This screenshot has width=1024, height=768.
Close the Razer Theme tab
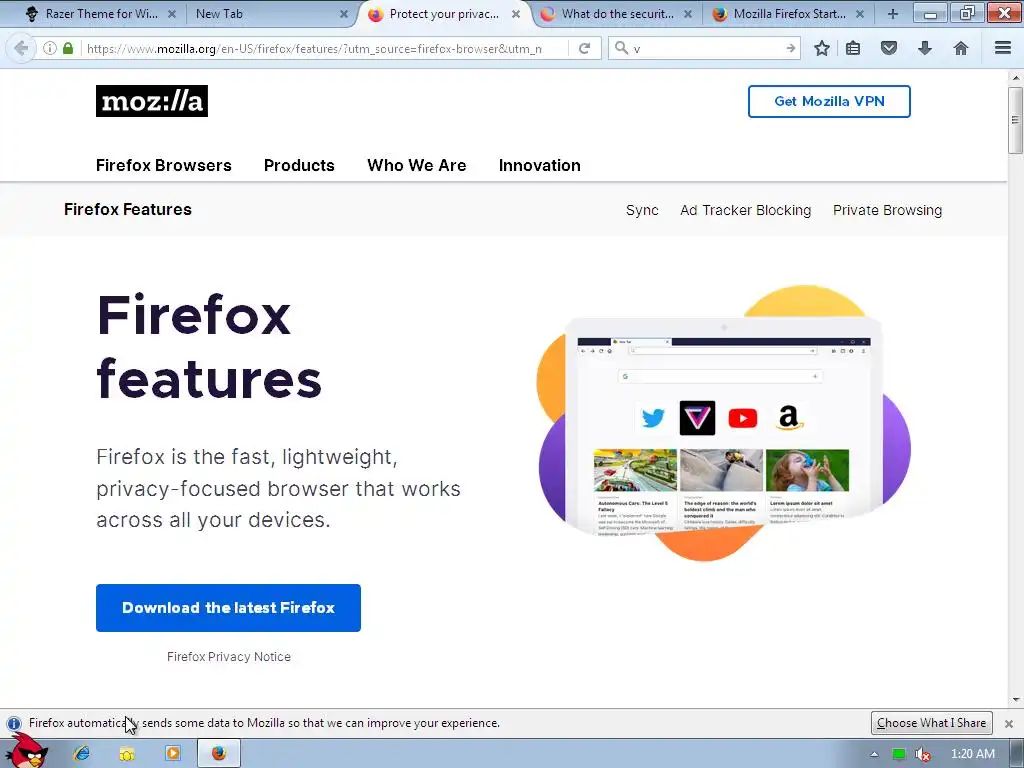[x=172, y=14]
